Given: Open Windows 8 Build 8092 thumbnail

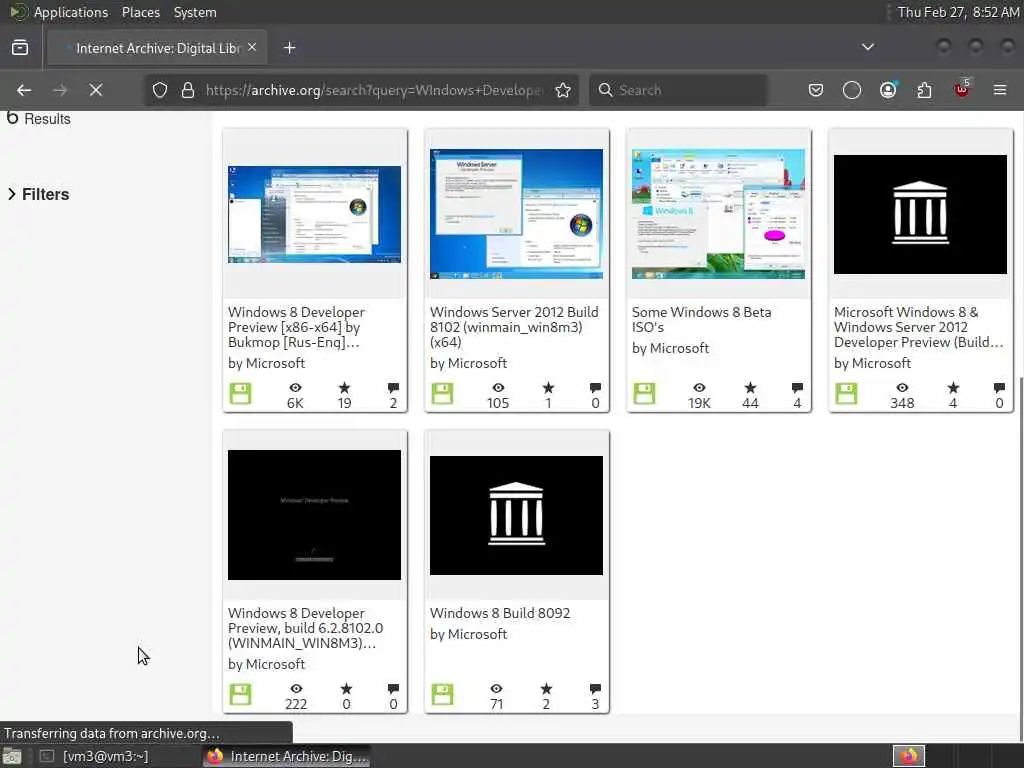Looking at the screenshot, I should pos(516,515).
